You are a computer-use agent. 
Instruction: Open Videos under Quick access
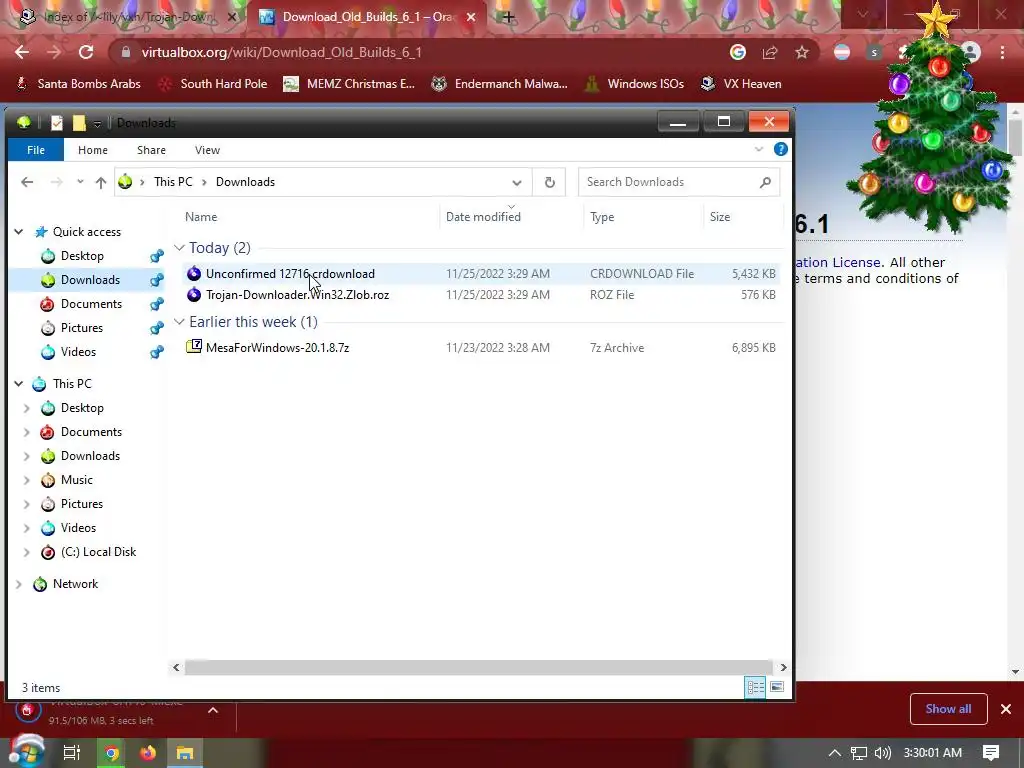[78, 352]
